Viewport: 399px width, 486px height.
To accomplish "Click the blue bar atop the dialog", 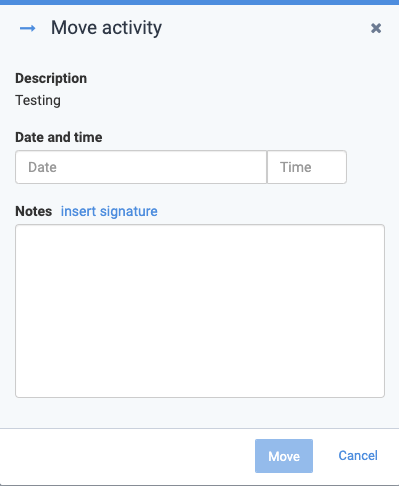I will tap(199, 2).
